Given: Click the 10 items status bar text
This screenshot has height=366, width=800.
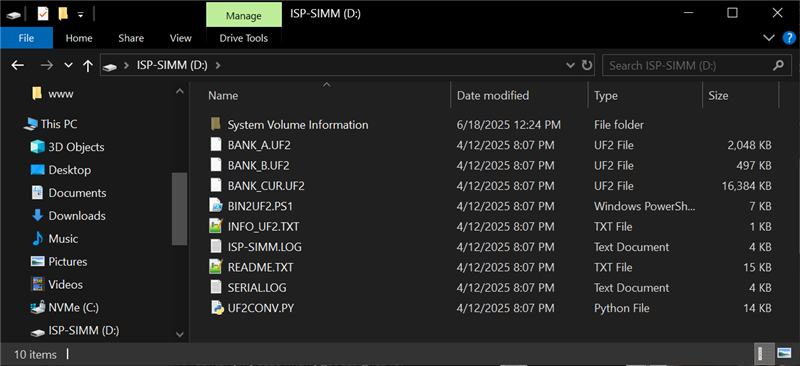Looking at the screenshot, I should click(35, 354).
